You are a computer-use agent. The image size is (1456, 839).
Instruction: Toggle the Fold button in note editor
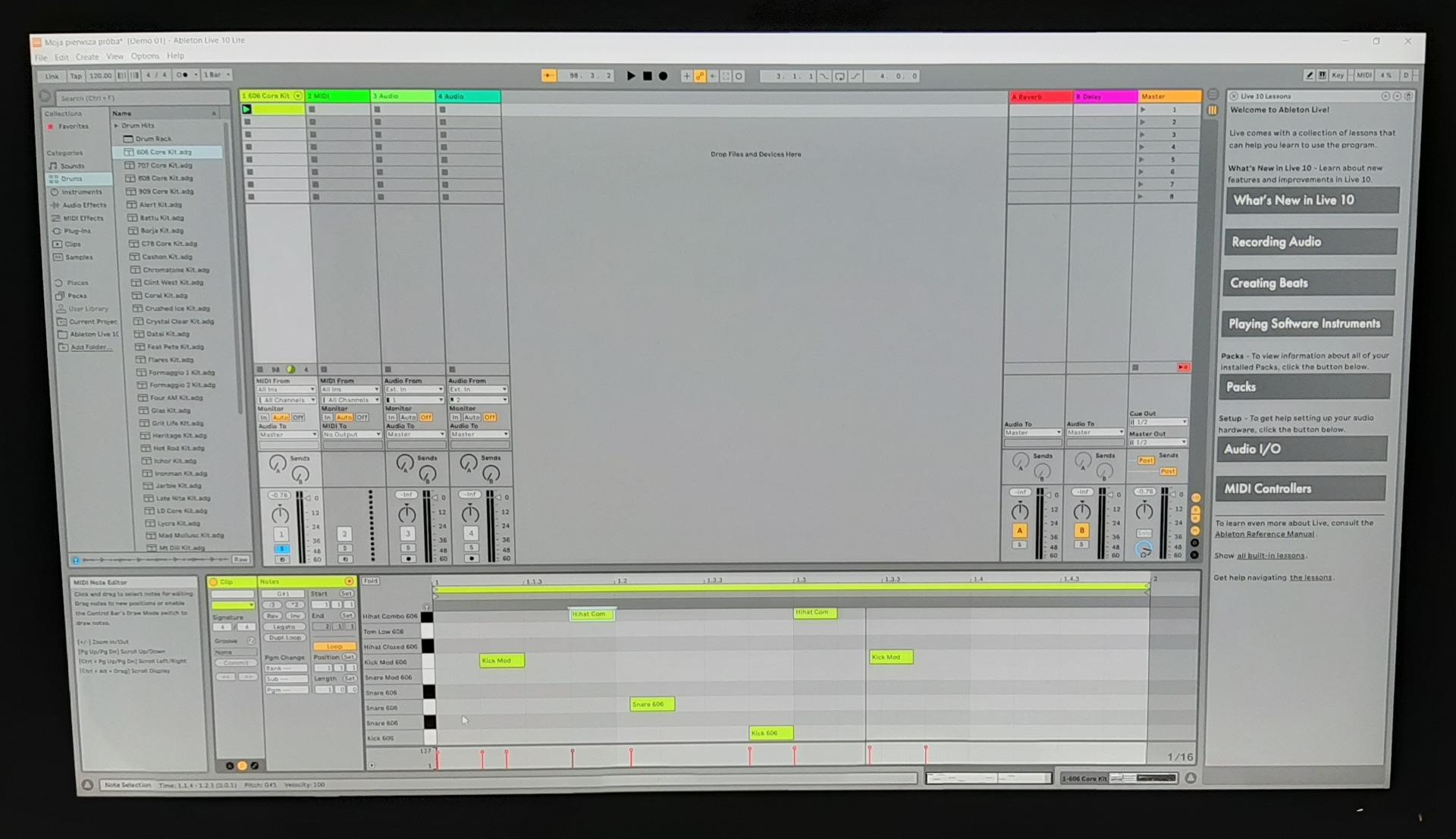370,581
